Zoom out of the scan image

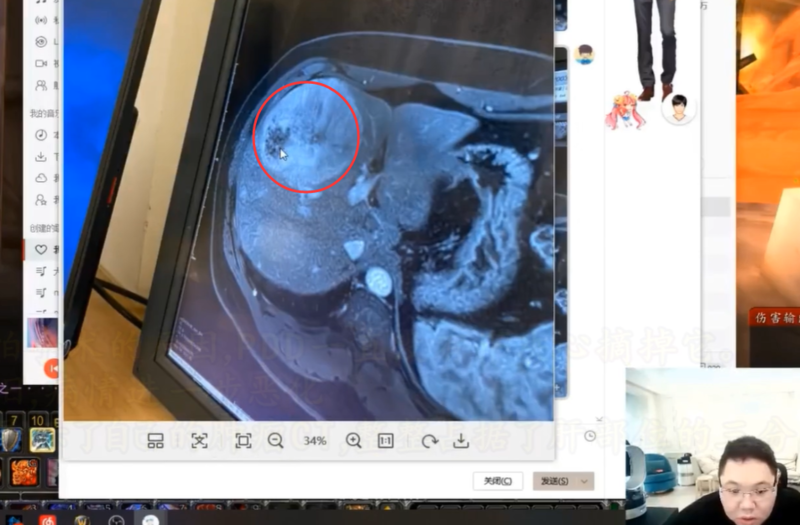(x=275, y=441)
